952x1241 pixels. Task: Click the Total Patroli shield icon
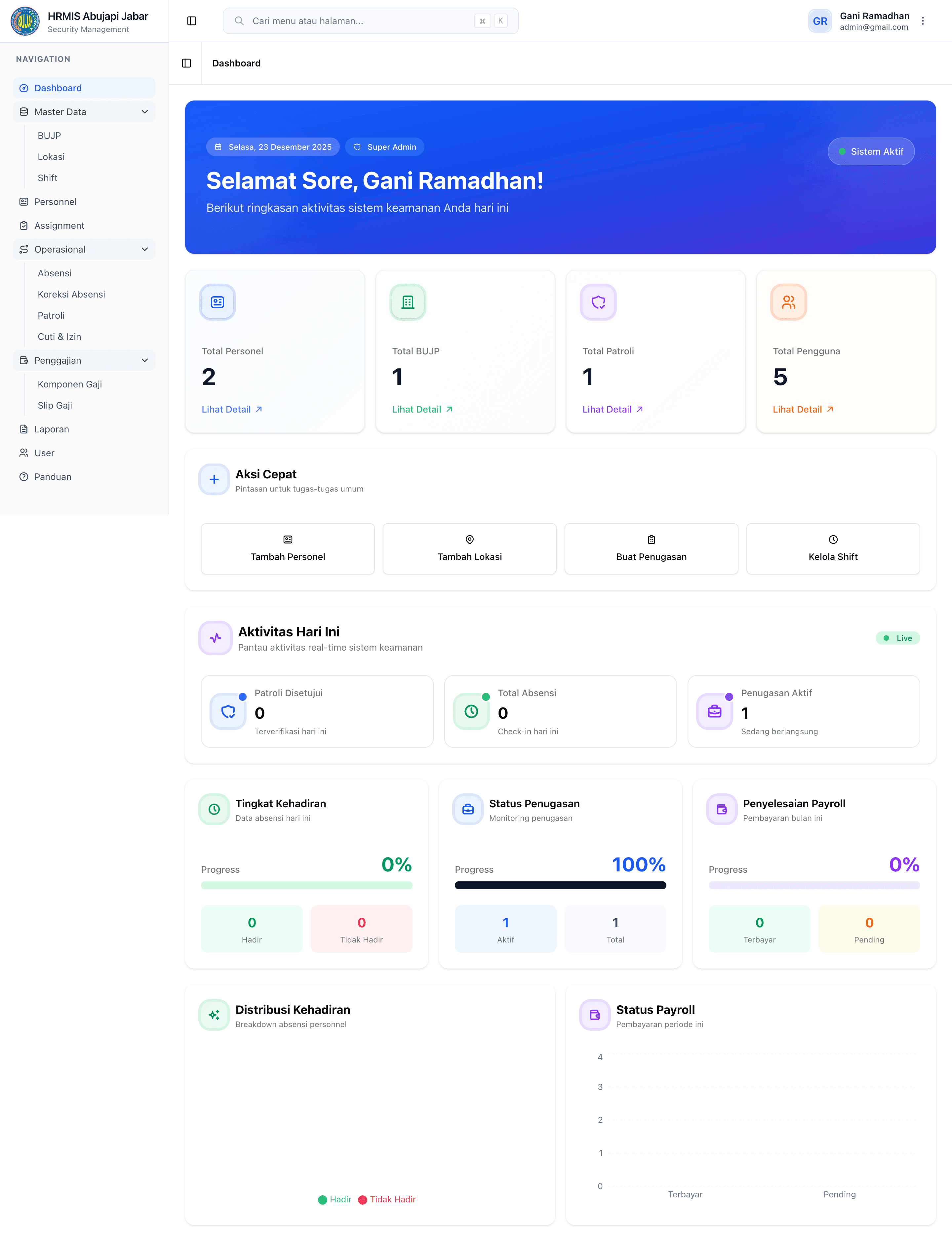tap(598, 302)
